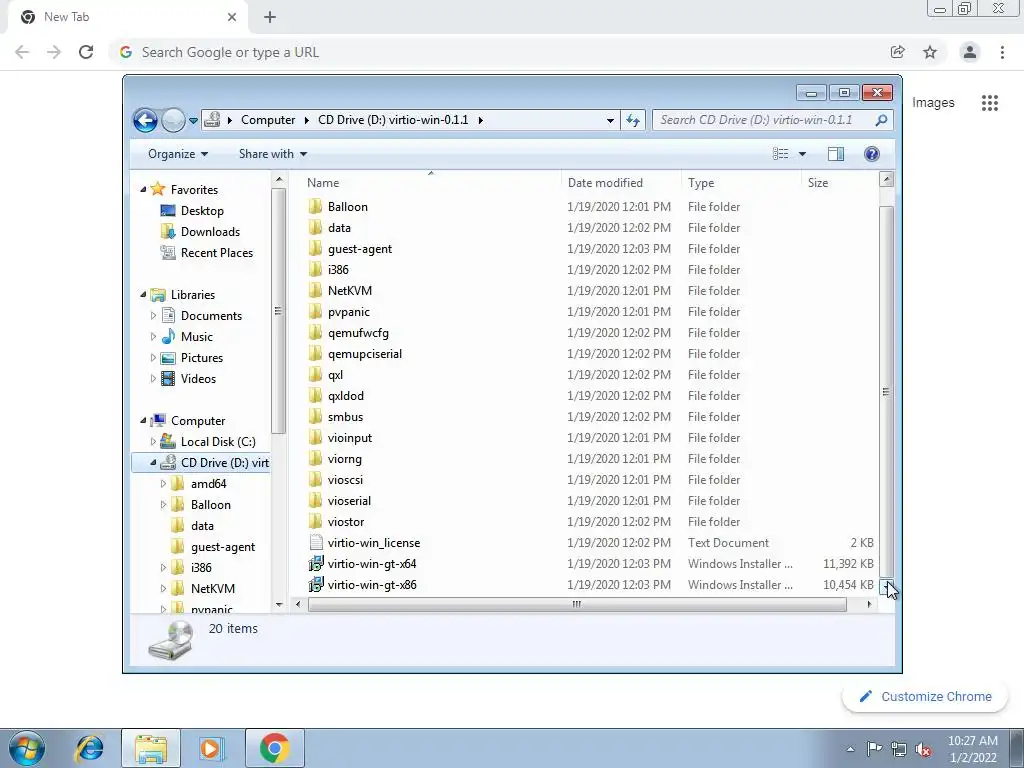Select the virtio-win-gt-x86 installer icon
The image size is (1024, 768).
coord(315,584)
